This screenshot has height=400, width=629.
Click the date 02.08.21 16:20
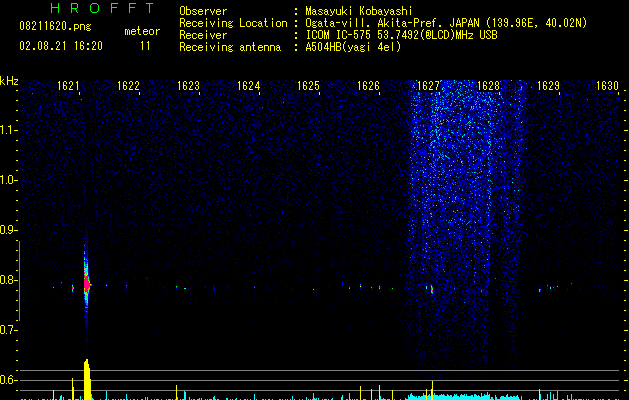tap(61, 46)
